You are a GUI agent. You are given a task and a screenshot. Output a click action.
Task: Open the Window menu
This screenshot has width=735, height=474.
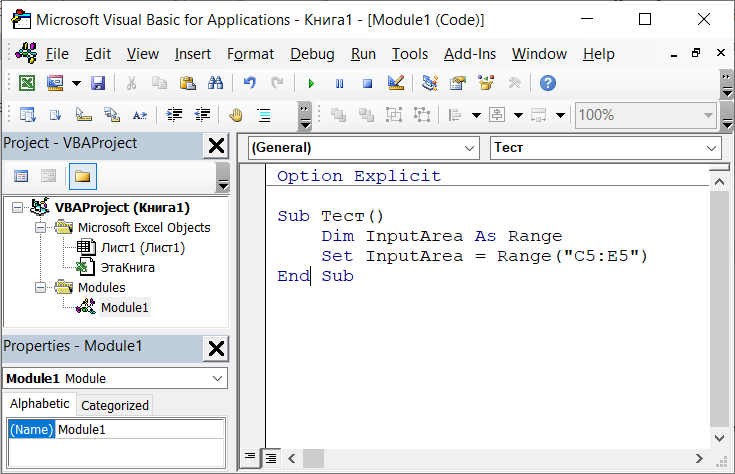pos(539,54)
